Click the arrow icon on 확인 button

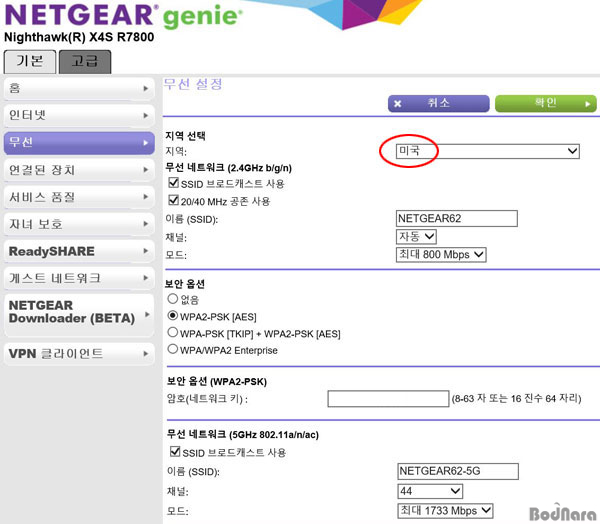[x=588, y=104]
